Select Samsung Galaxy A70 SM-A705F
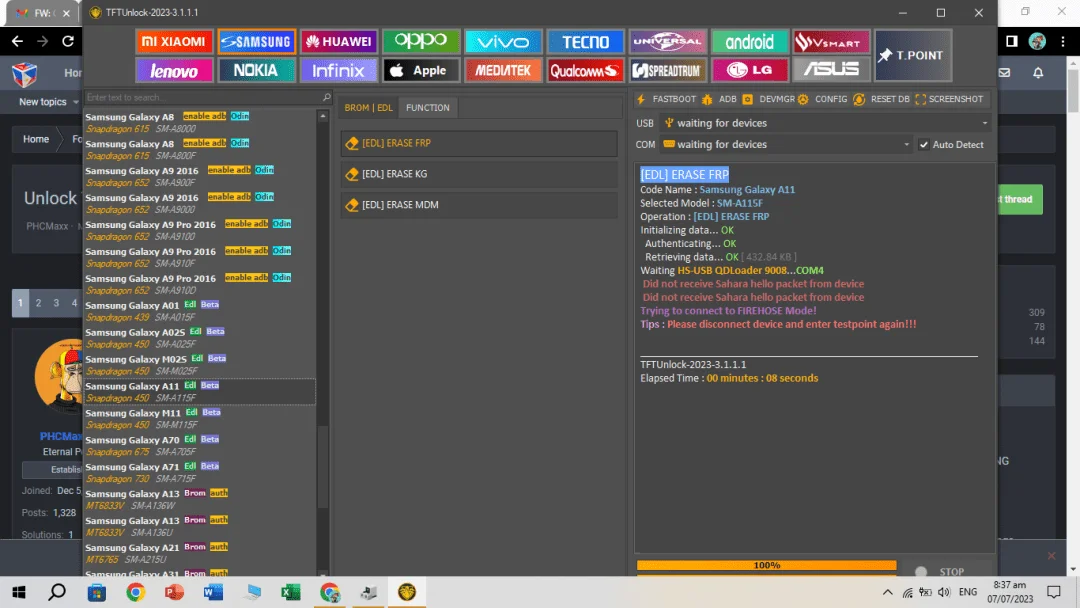 (200, 445)
